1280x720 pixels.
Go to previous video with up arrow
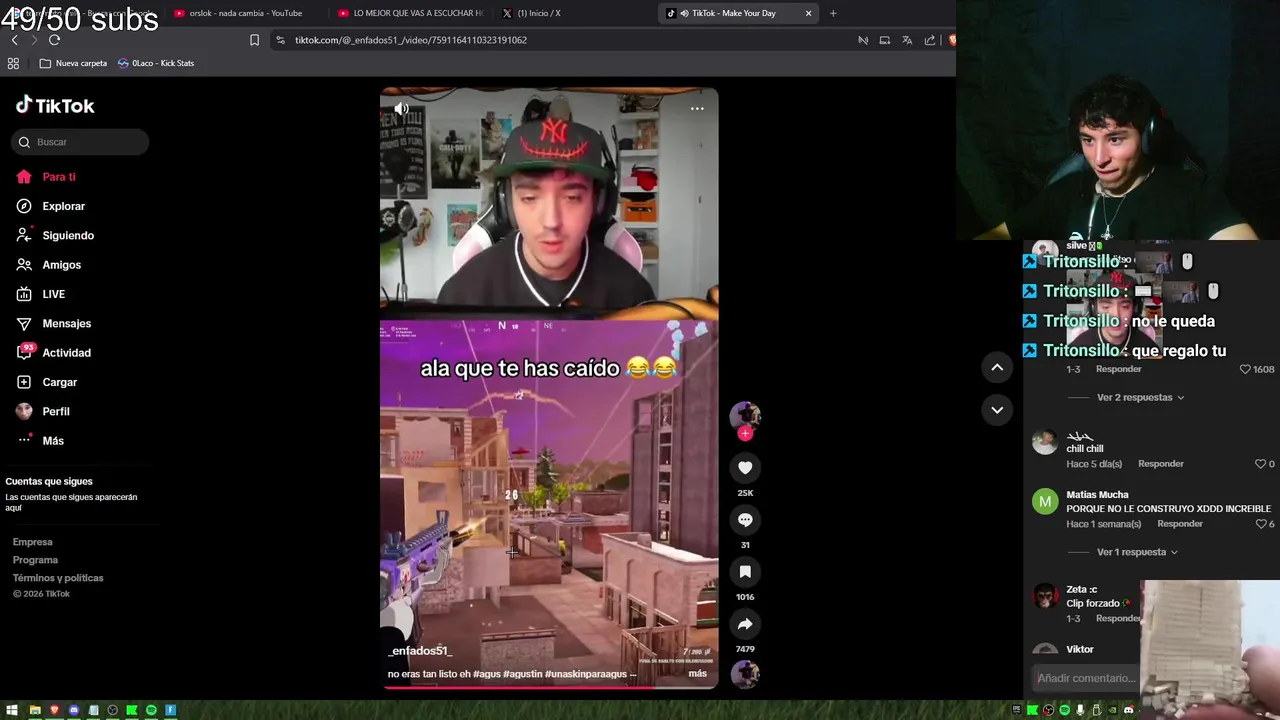click(997, 368)
